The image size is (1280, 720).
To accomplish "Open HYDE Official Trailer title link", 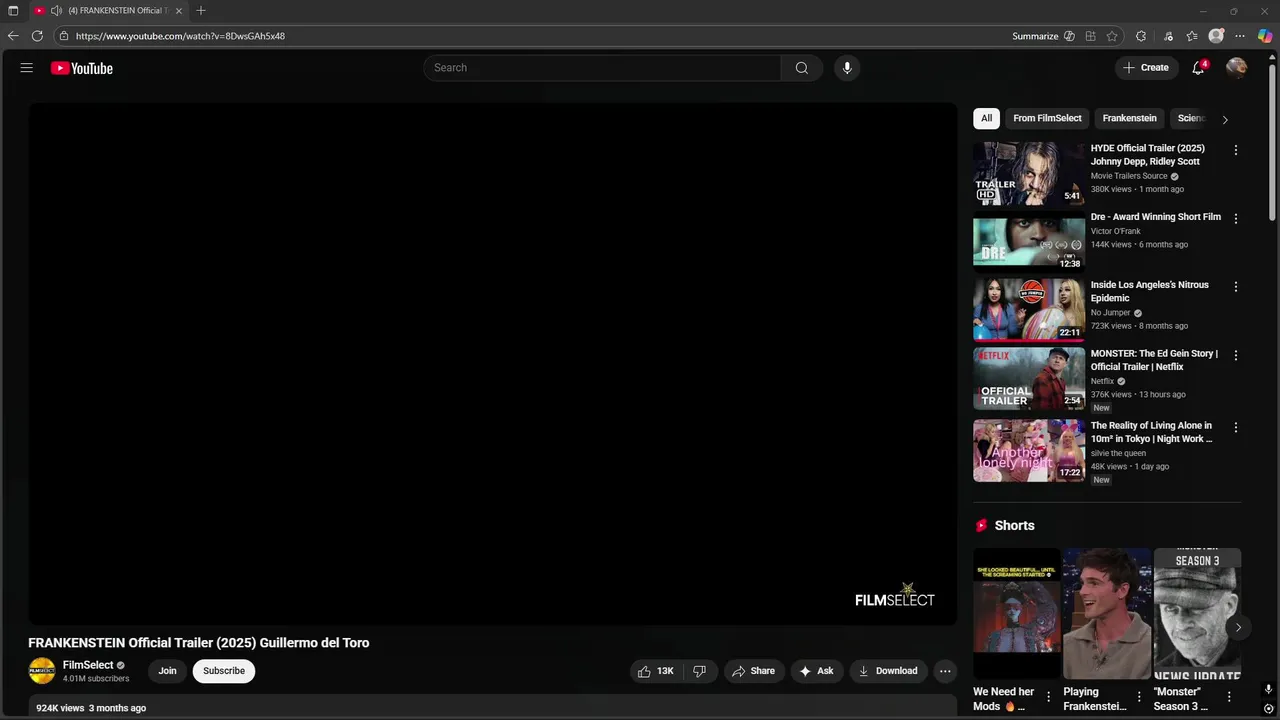I will (x=1148, y=155).
